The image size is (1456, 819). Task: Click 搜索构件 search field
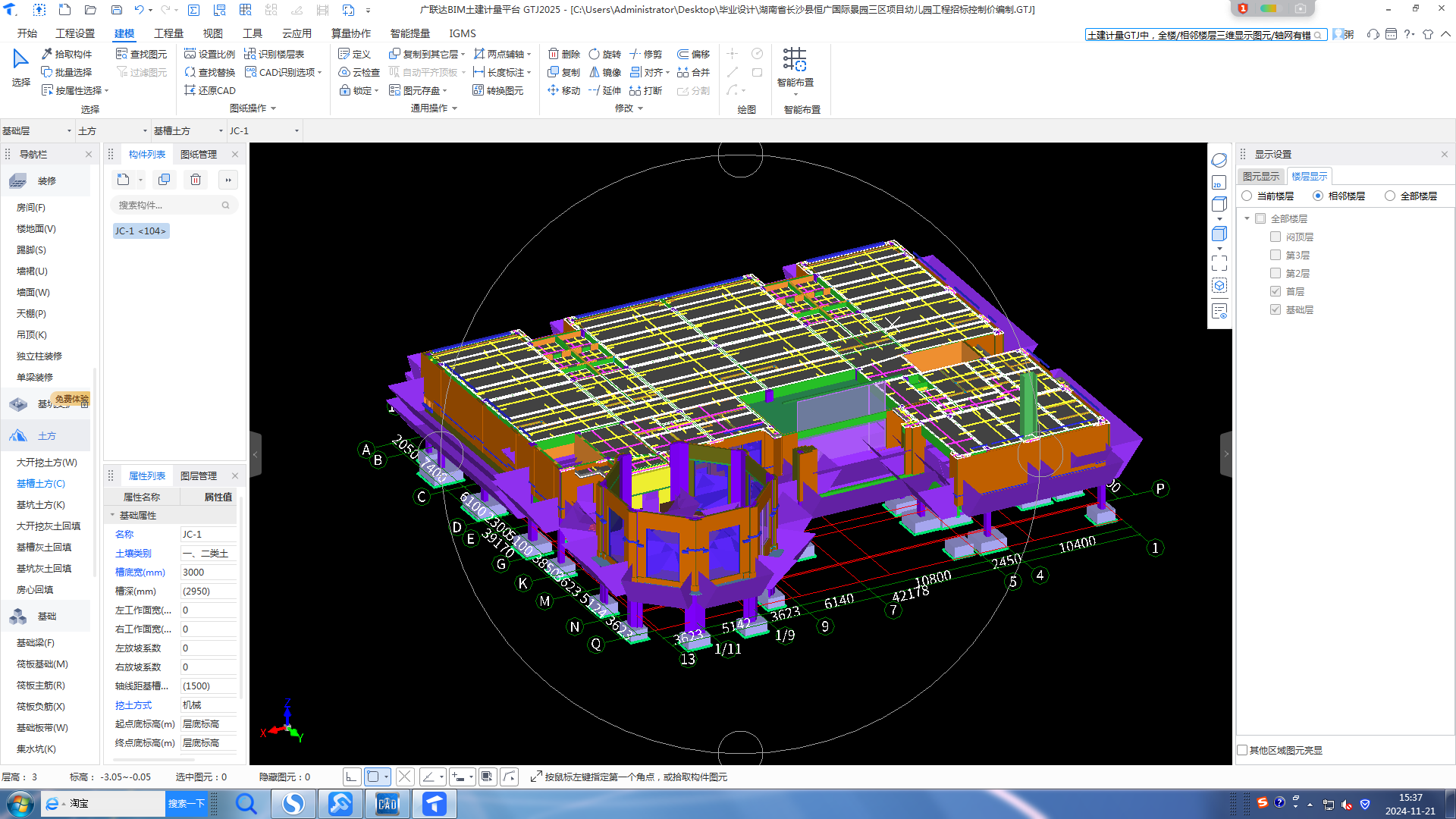click(x=174, y=205)
